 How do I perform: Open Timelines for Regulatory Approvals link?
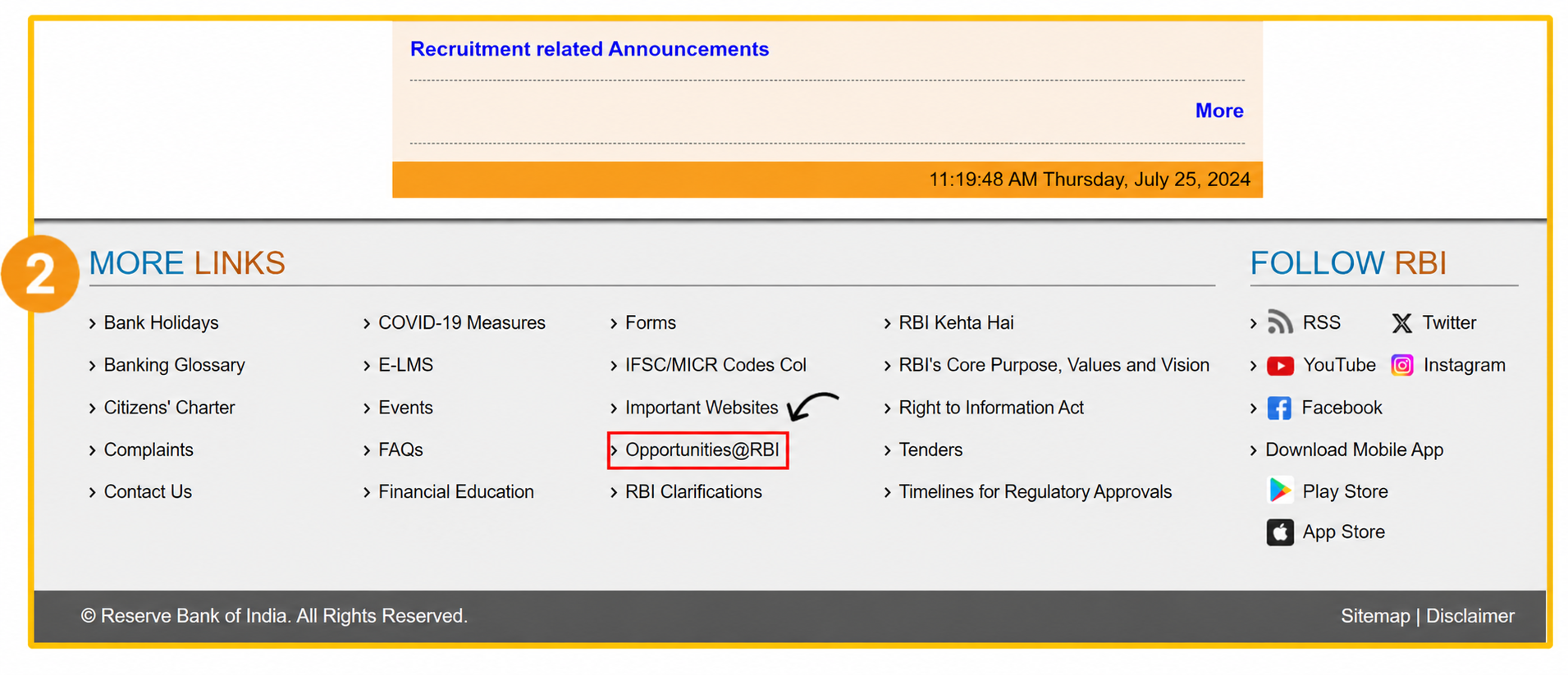point(1035,492)
